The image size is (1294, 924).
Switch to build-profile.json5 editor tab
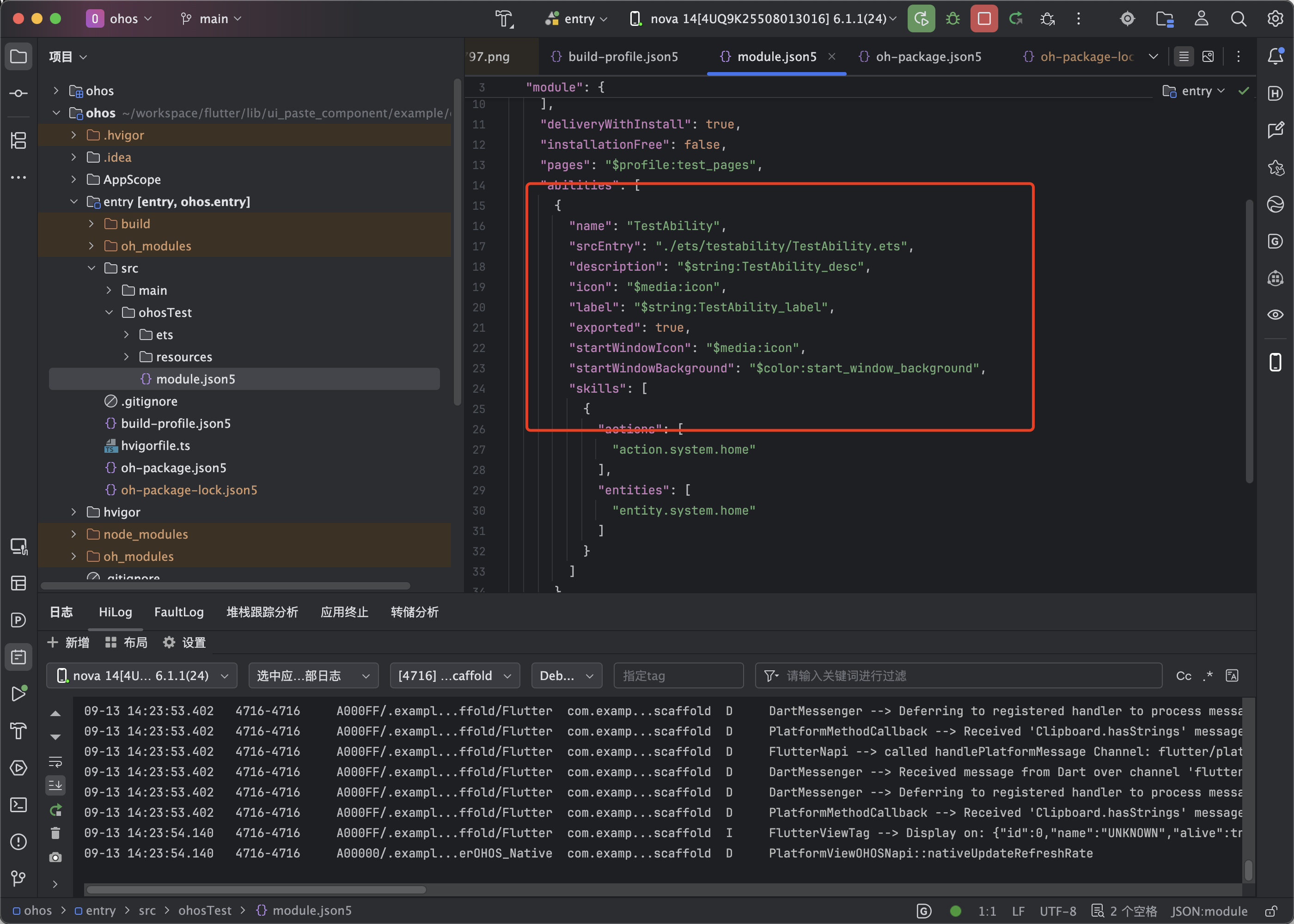tap(615, 56)
